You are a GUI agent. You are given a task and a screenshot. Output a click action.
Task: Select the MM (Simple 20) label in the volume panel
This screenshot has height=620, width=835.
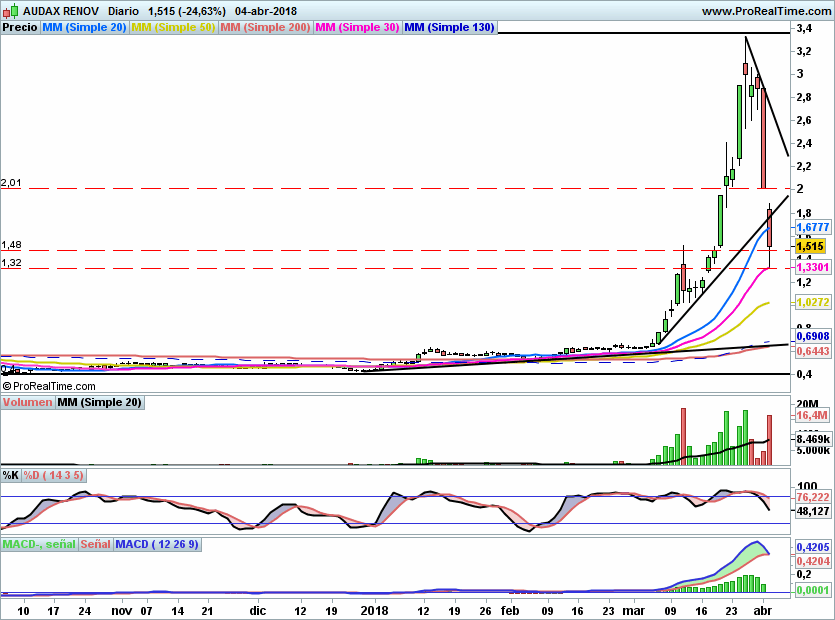[99, 403]
